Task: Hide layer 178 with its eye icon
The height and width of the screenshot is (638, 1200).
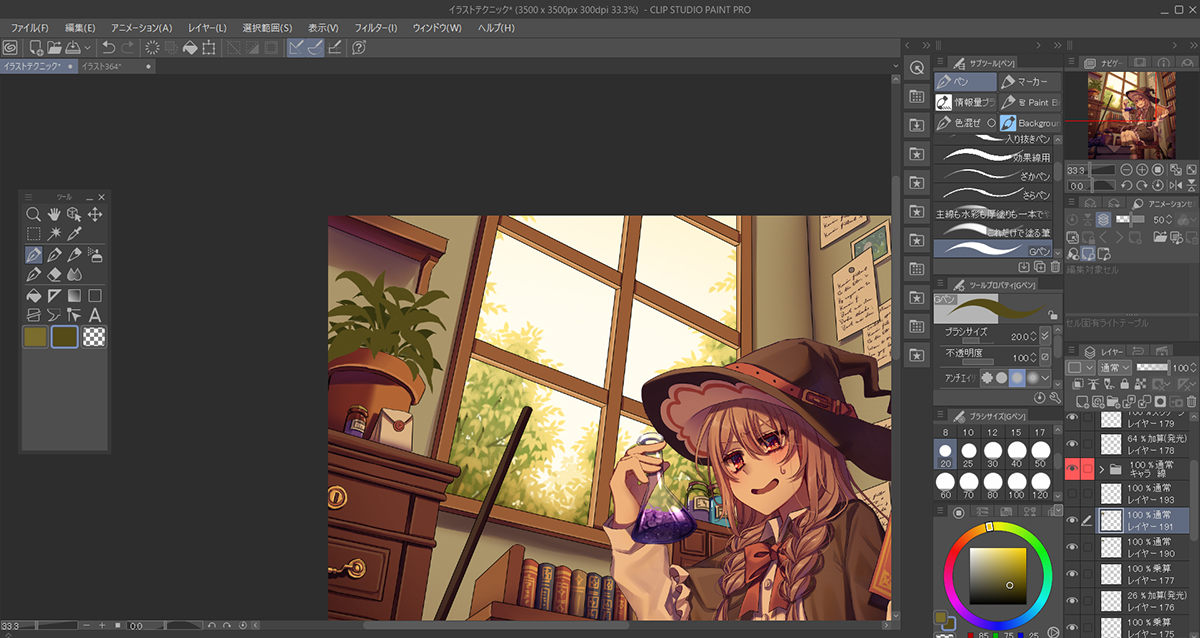Action: point(1072,444)
